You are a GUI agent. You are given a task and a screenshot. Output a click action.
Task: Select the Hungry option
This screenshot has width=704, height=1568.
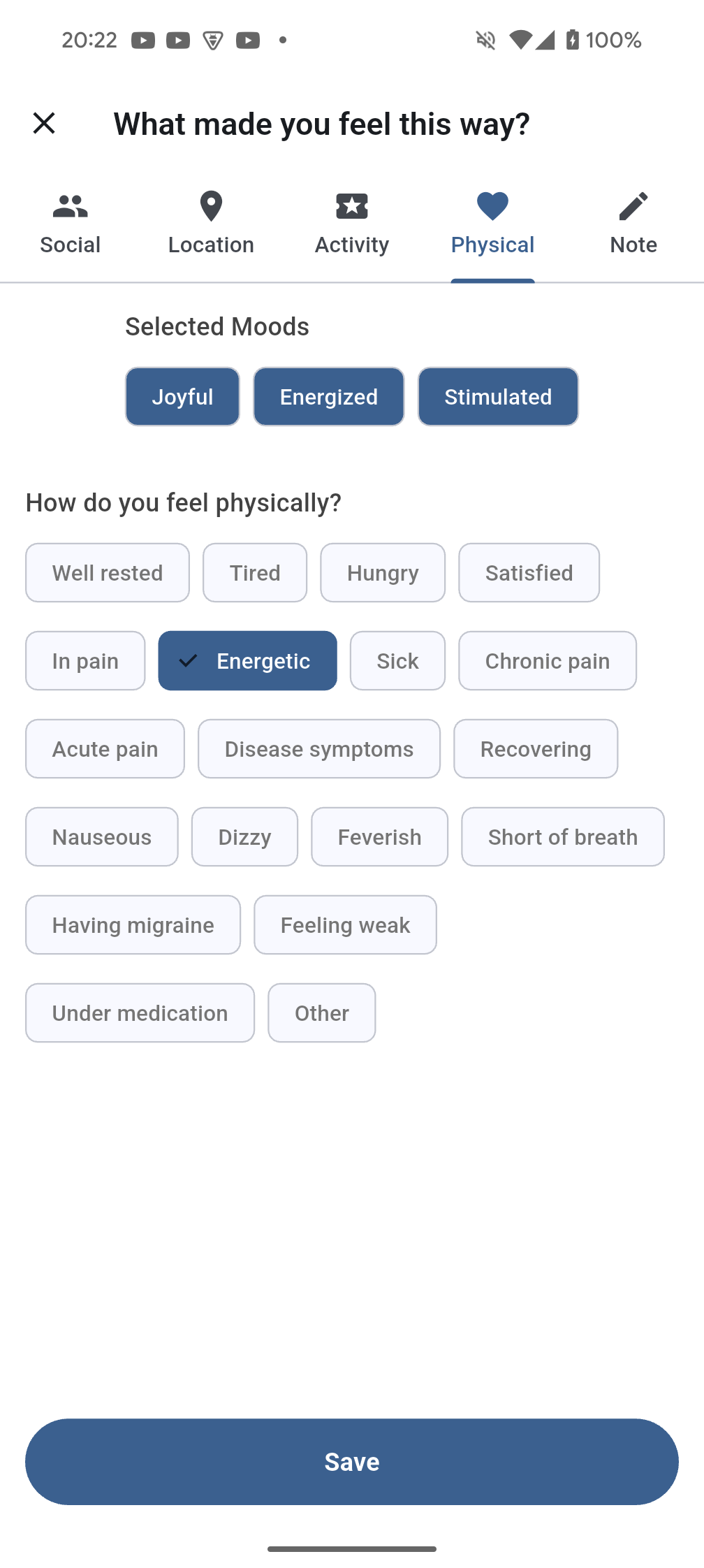[383, 573]
